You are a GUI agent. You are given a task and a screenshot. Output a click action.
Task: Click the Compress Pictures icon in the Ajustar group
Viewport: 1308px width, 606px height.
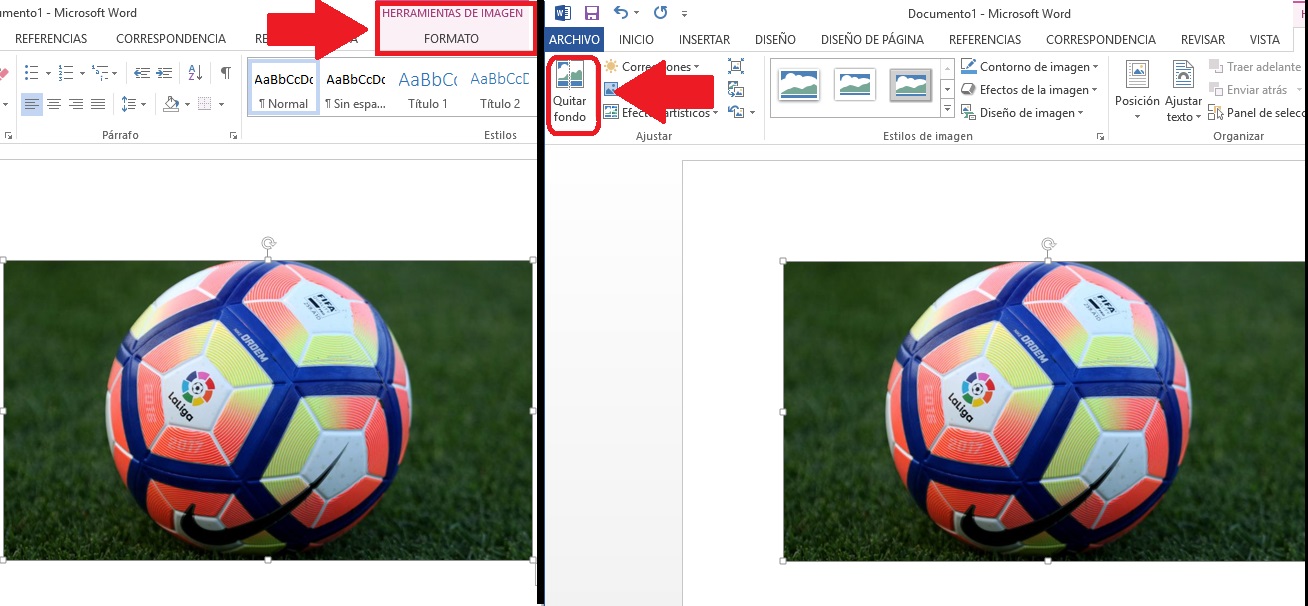pyautogui.click(x=736, y=66)
